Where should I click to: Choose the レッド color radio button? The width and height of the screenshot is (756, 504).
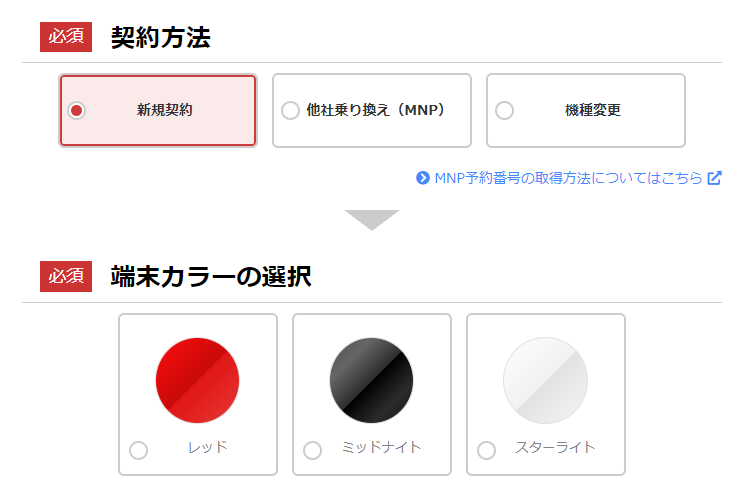click(138, 450)
